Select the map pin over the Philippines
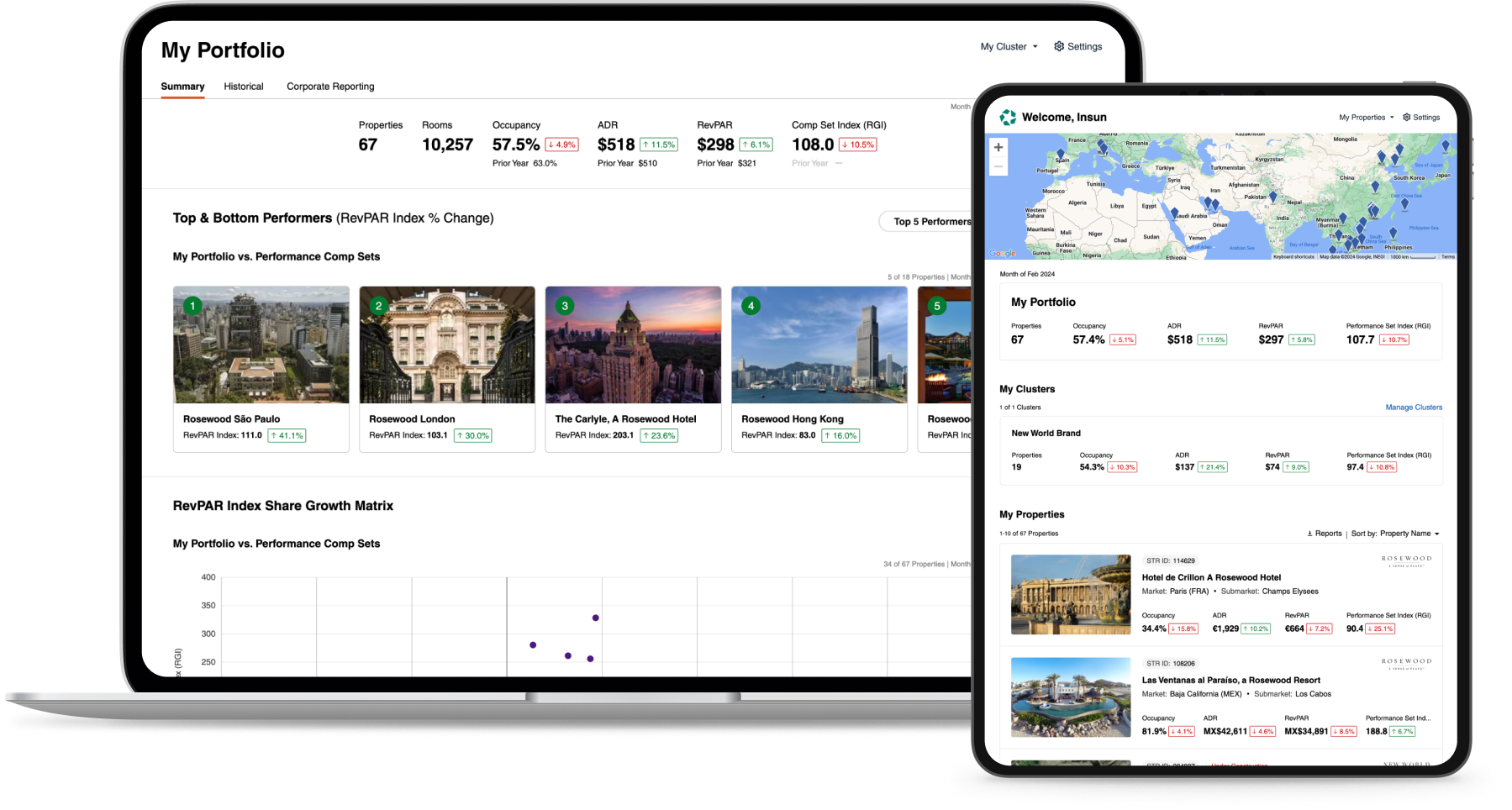 tap(1393, 233)
